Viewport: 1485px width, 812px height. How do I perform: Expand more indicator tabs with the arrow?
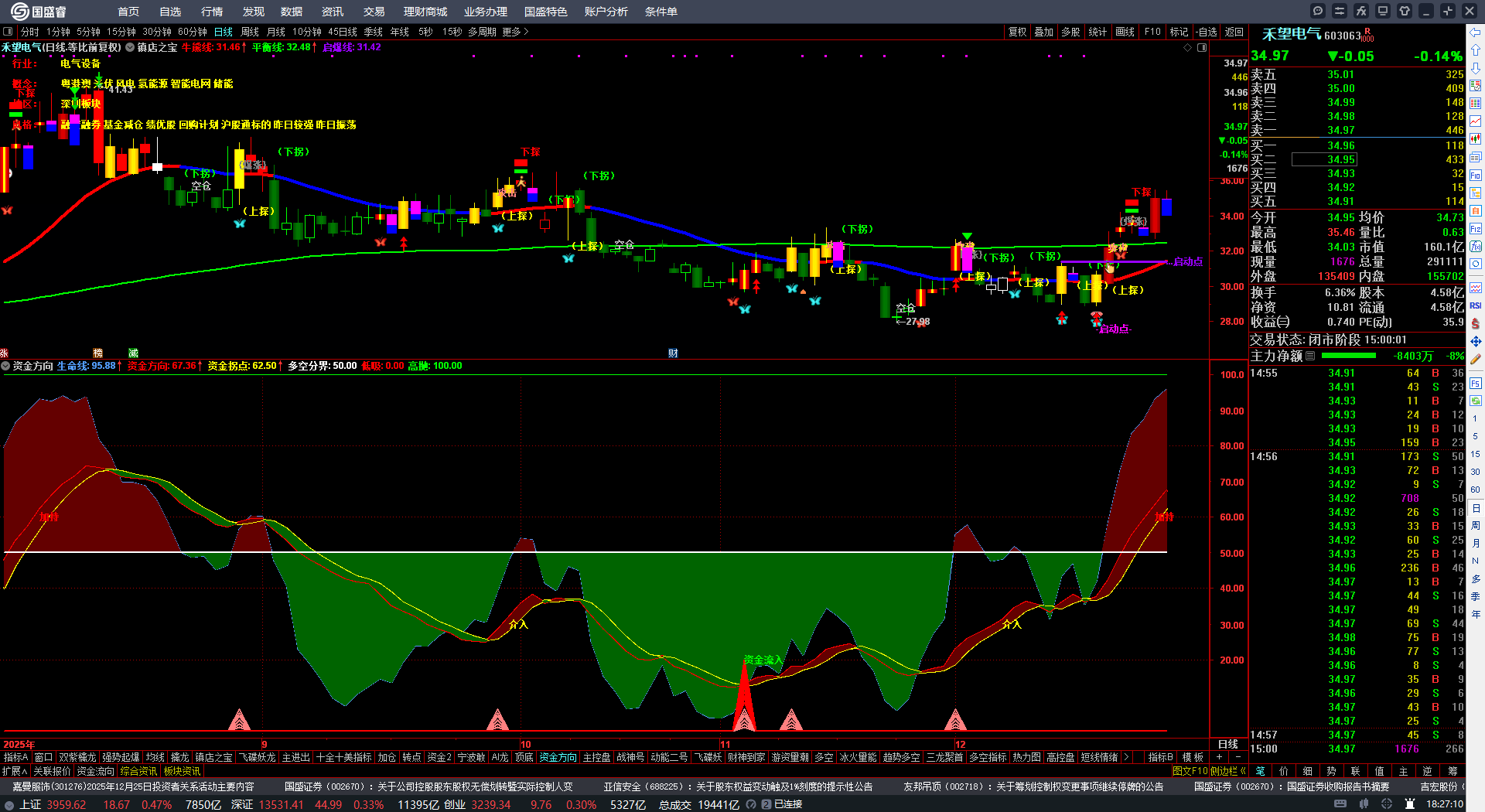pos(1126,757)
